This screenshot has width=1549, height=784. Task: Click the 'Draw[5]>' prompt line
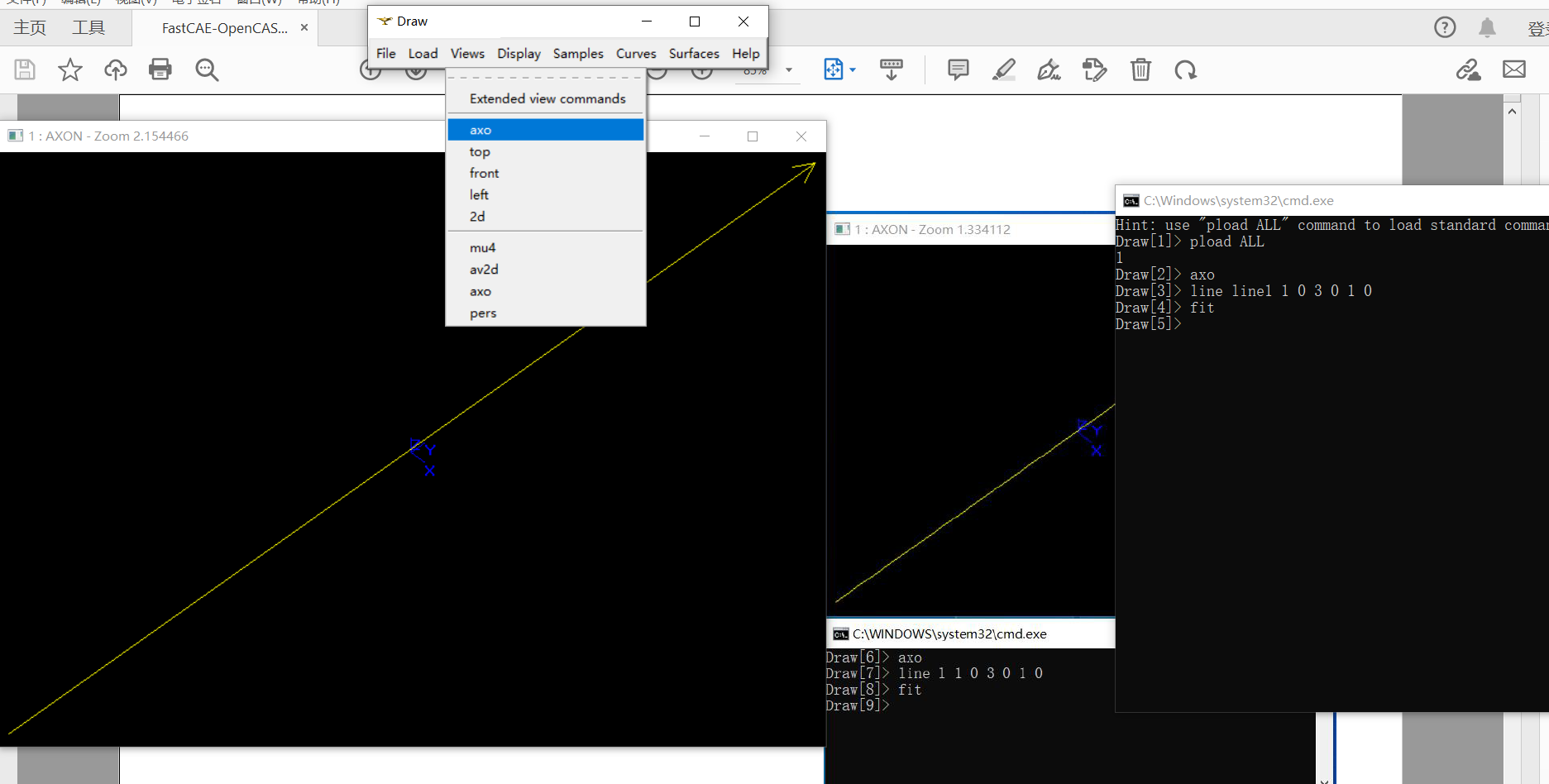(1149, 324)
